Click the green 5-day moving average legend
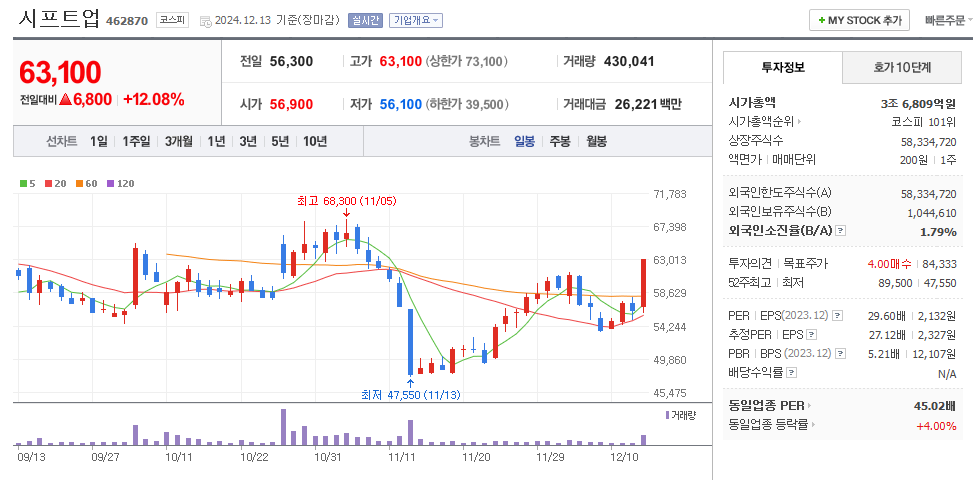This screenshot has height=480, width=980. [28, 184]
